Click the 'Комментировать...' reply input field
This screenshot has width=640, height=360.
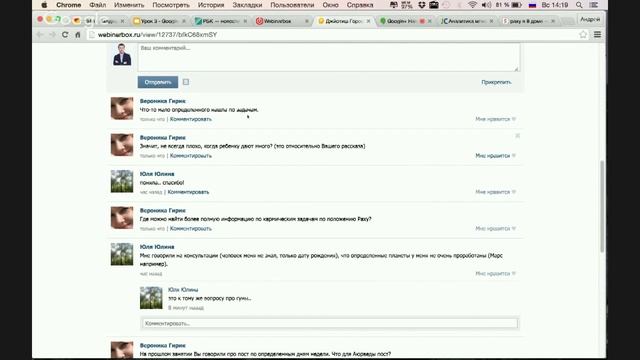pyautogui.click(x=330, y=323)
